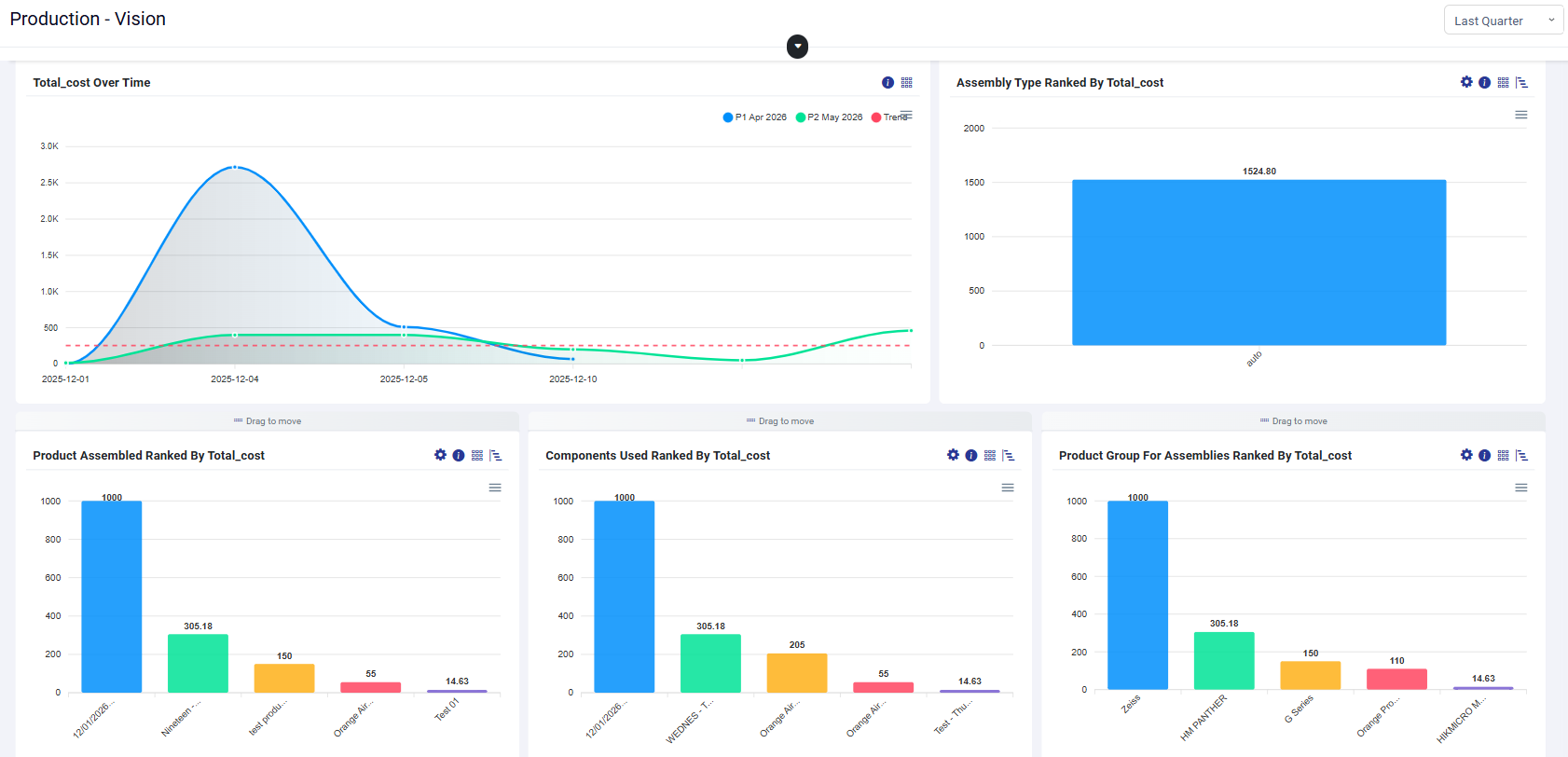1568x757 pixels.
Task: Select 305.18 Nineteen bar in Product Assembled
Action: 198,664
